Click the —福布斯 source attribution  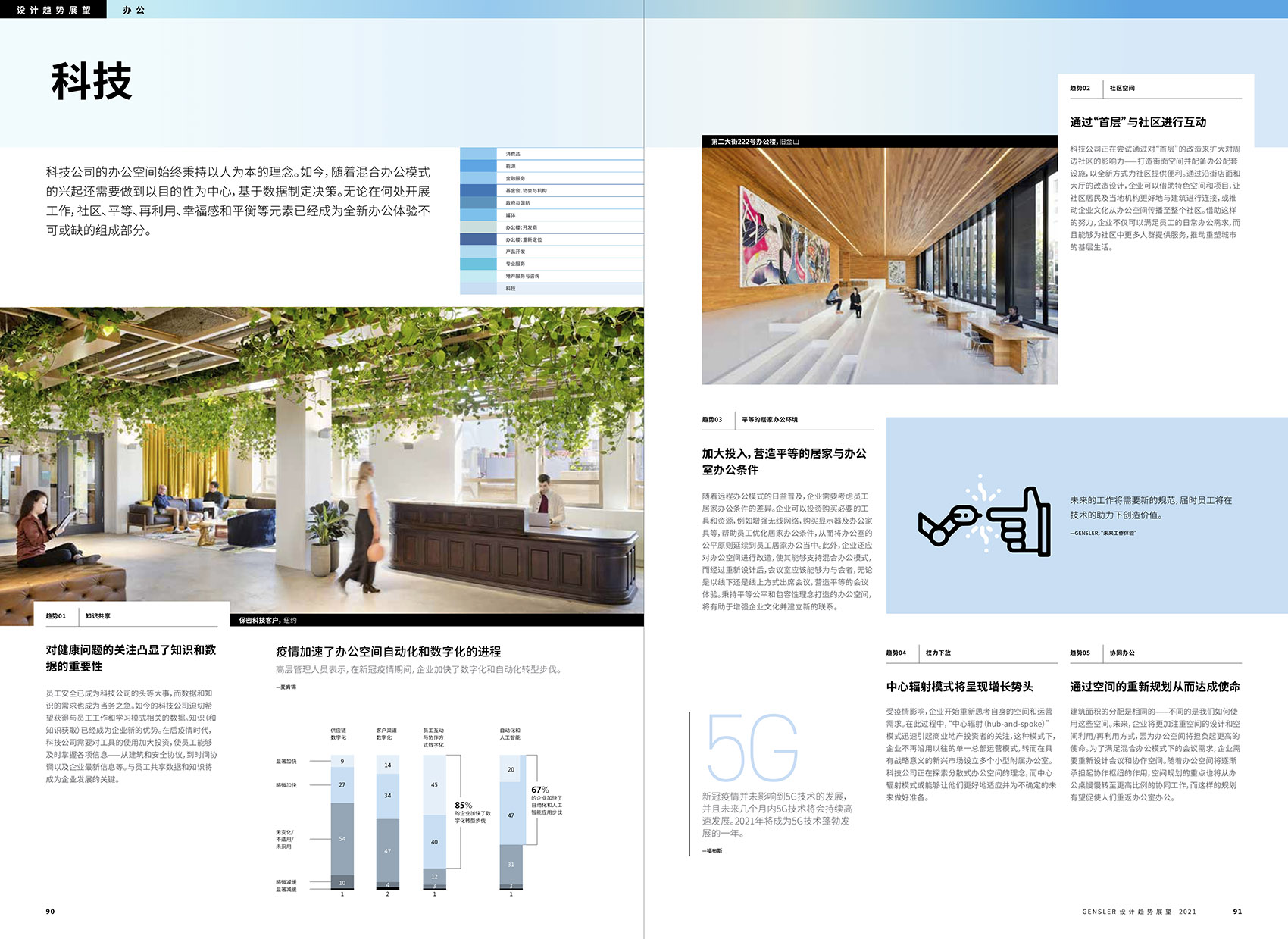(x=711, y=850)
